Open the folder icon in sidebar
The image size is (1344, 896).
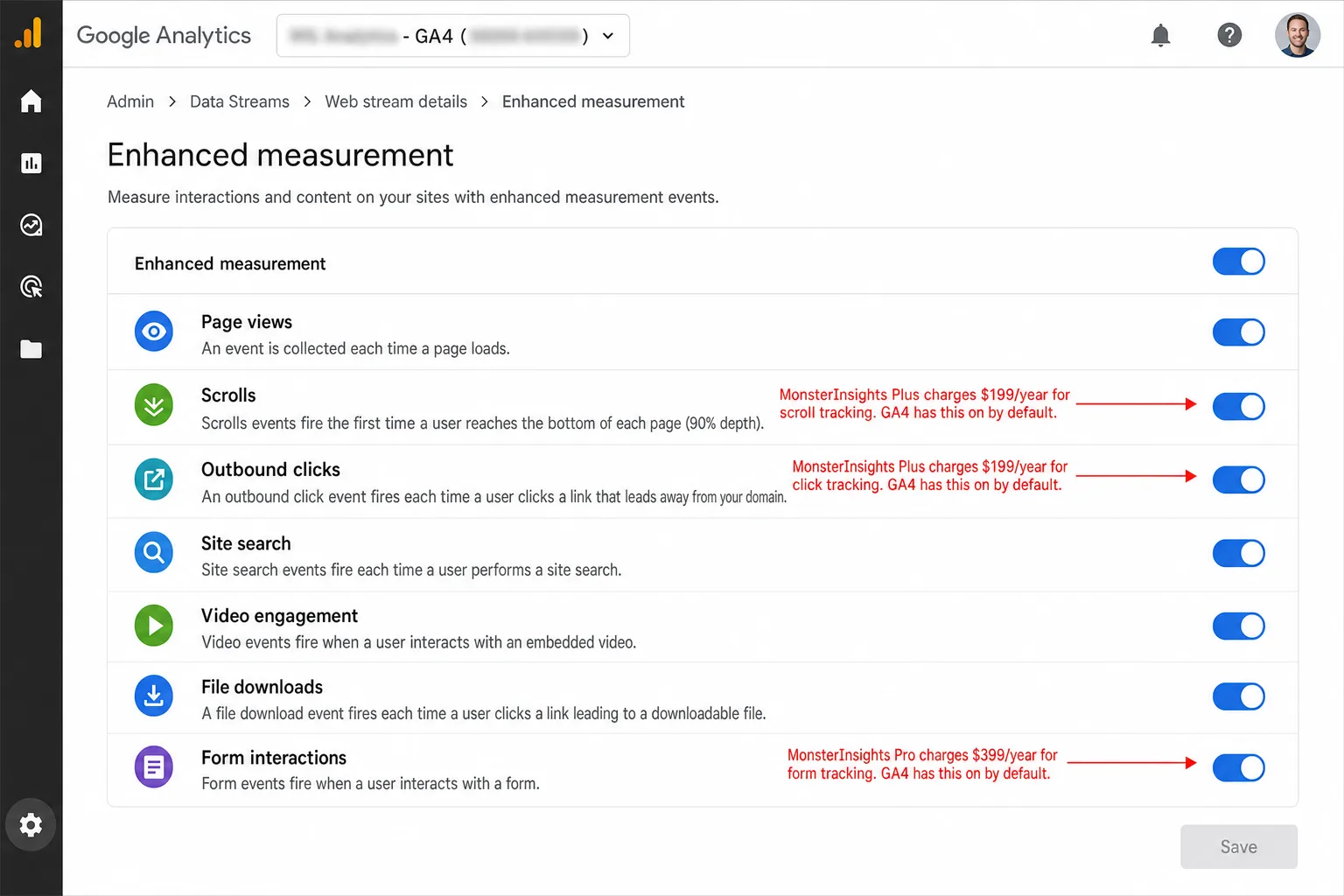click(31, 349)
